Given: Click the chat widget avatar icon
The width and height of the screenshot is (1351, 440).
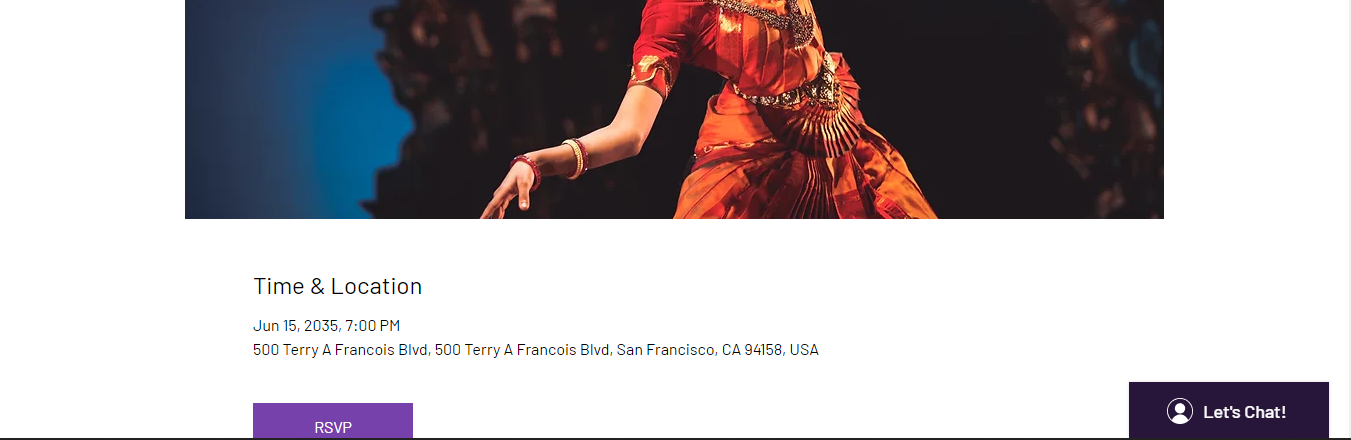Looking at the screenshot, I should point(1180,411).
